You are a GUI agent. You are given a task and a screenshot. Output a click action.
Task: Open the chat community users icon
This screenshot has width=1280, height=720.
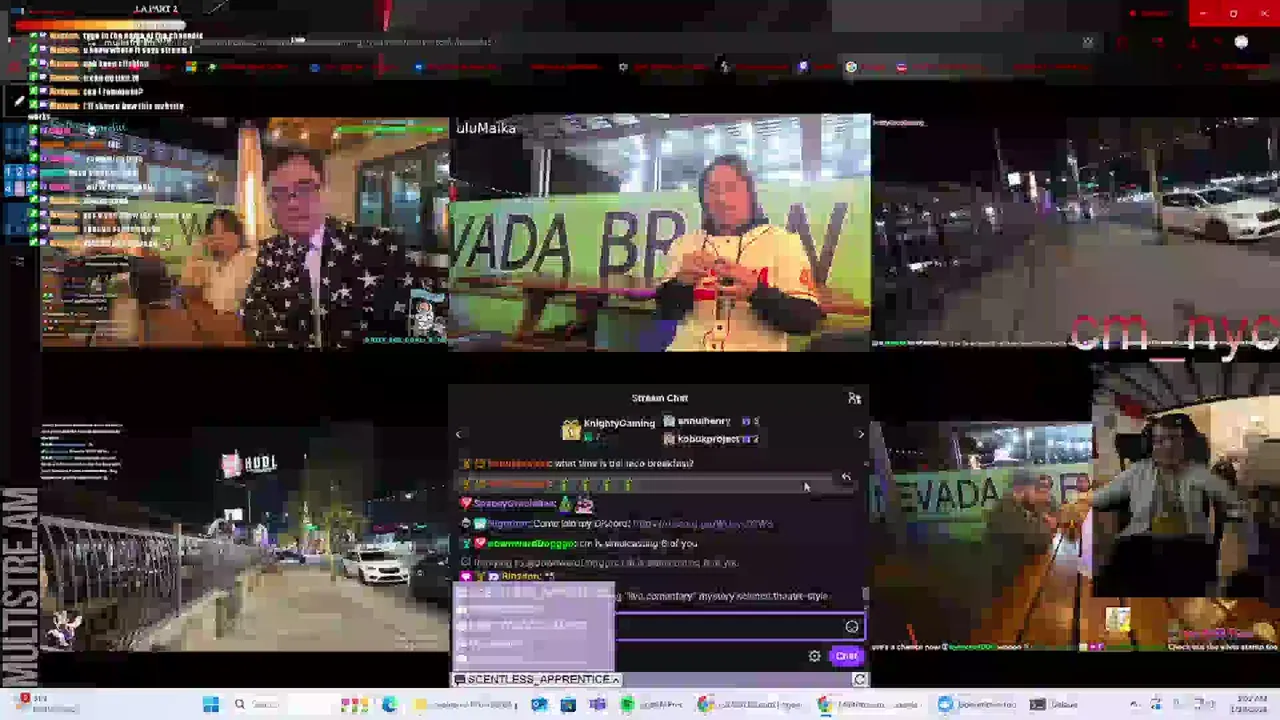point(854,398)
